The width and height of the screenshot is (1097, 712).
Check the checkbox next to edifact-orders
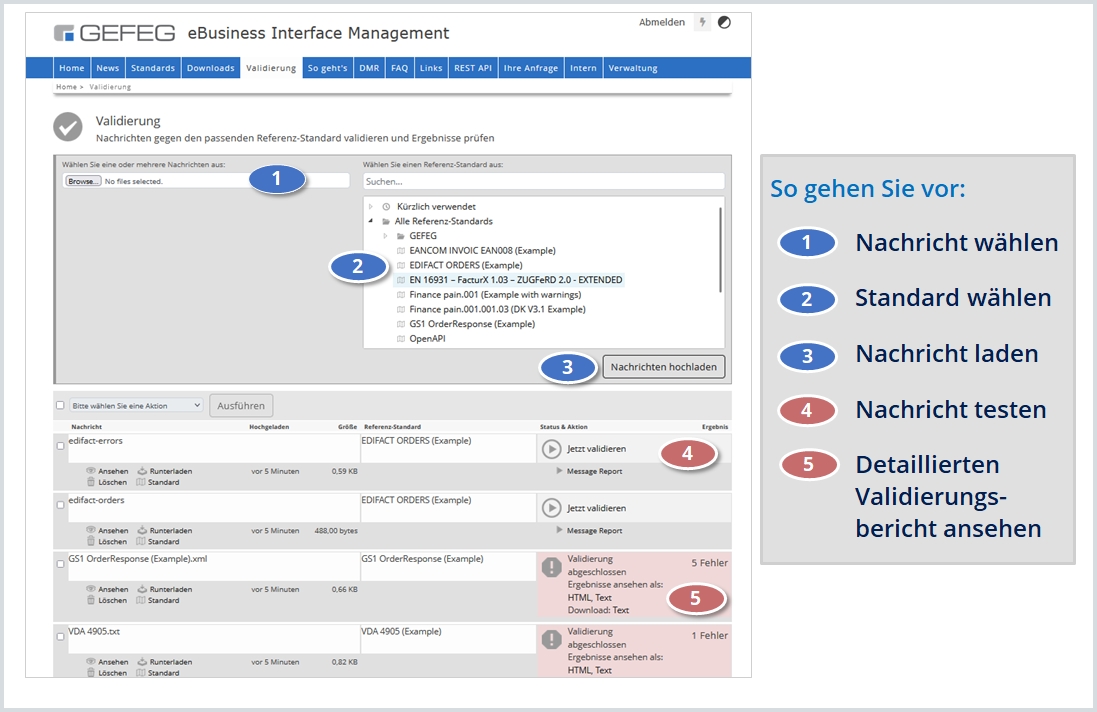pos(60,505)
